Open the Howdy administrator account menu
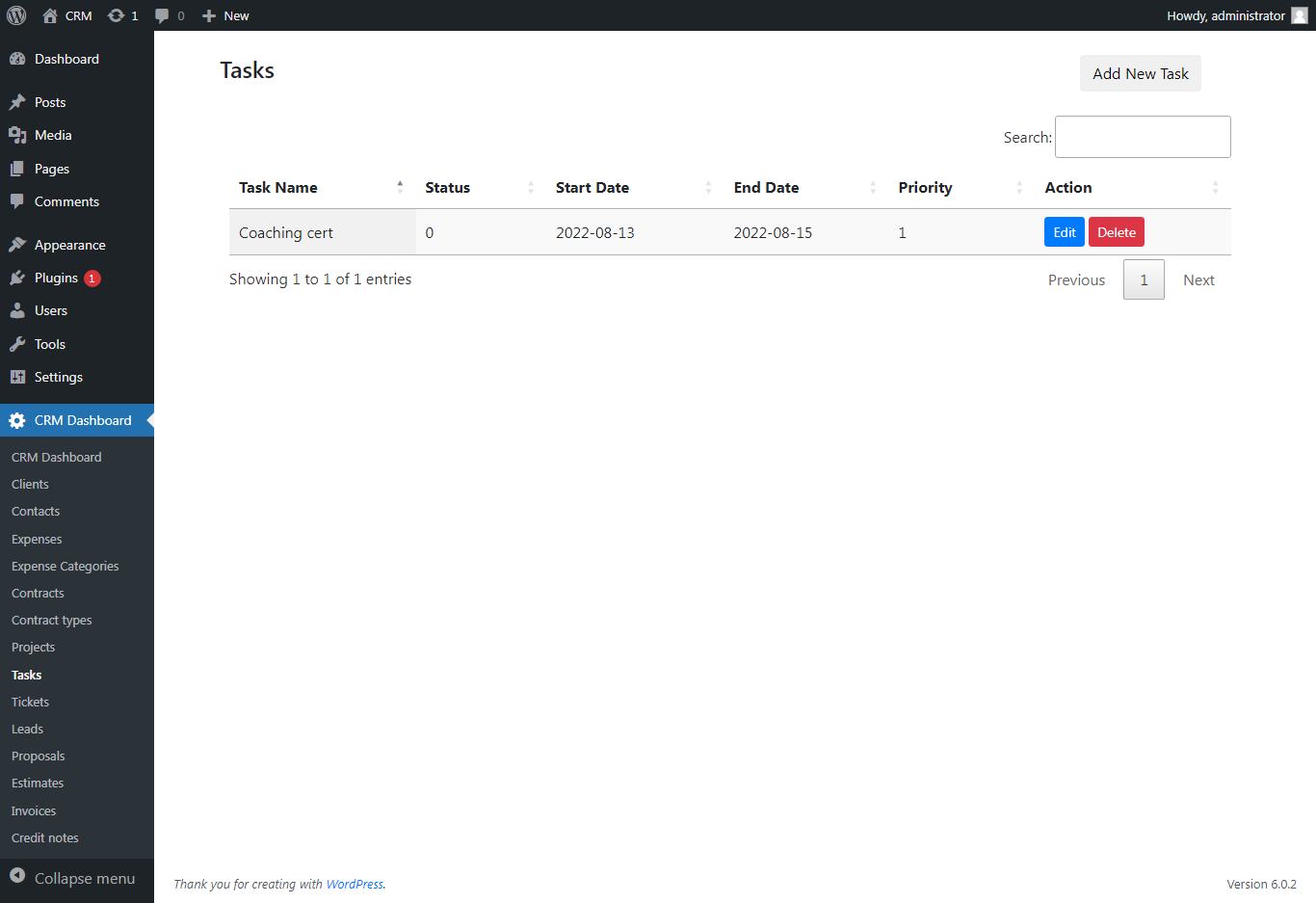The image size is (1316, 903). pos(1224,15)
